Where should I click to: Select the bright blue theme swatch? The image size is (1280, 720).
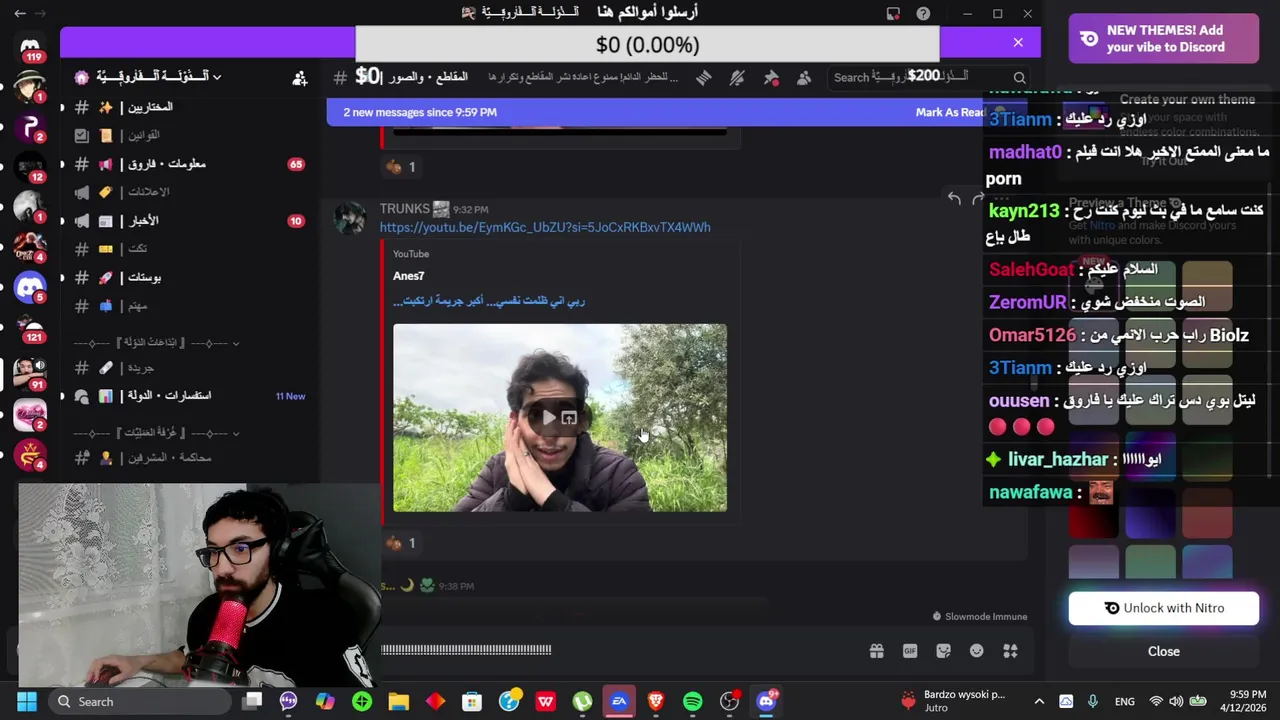(x=1207, y=563)
